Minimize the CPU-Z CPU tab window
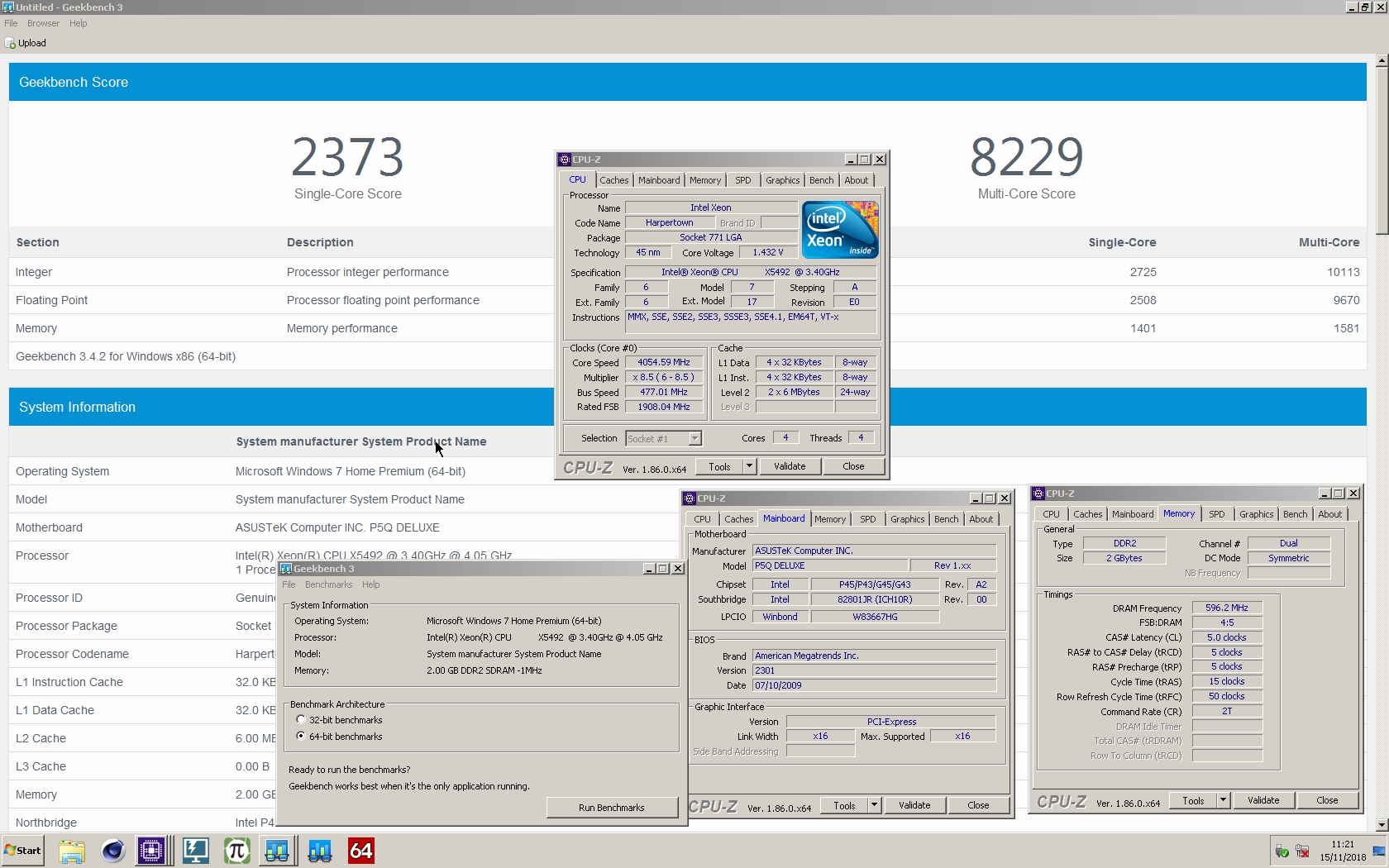This screenshot has width=1389, height=868. [851, 160]
